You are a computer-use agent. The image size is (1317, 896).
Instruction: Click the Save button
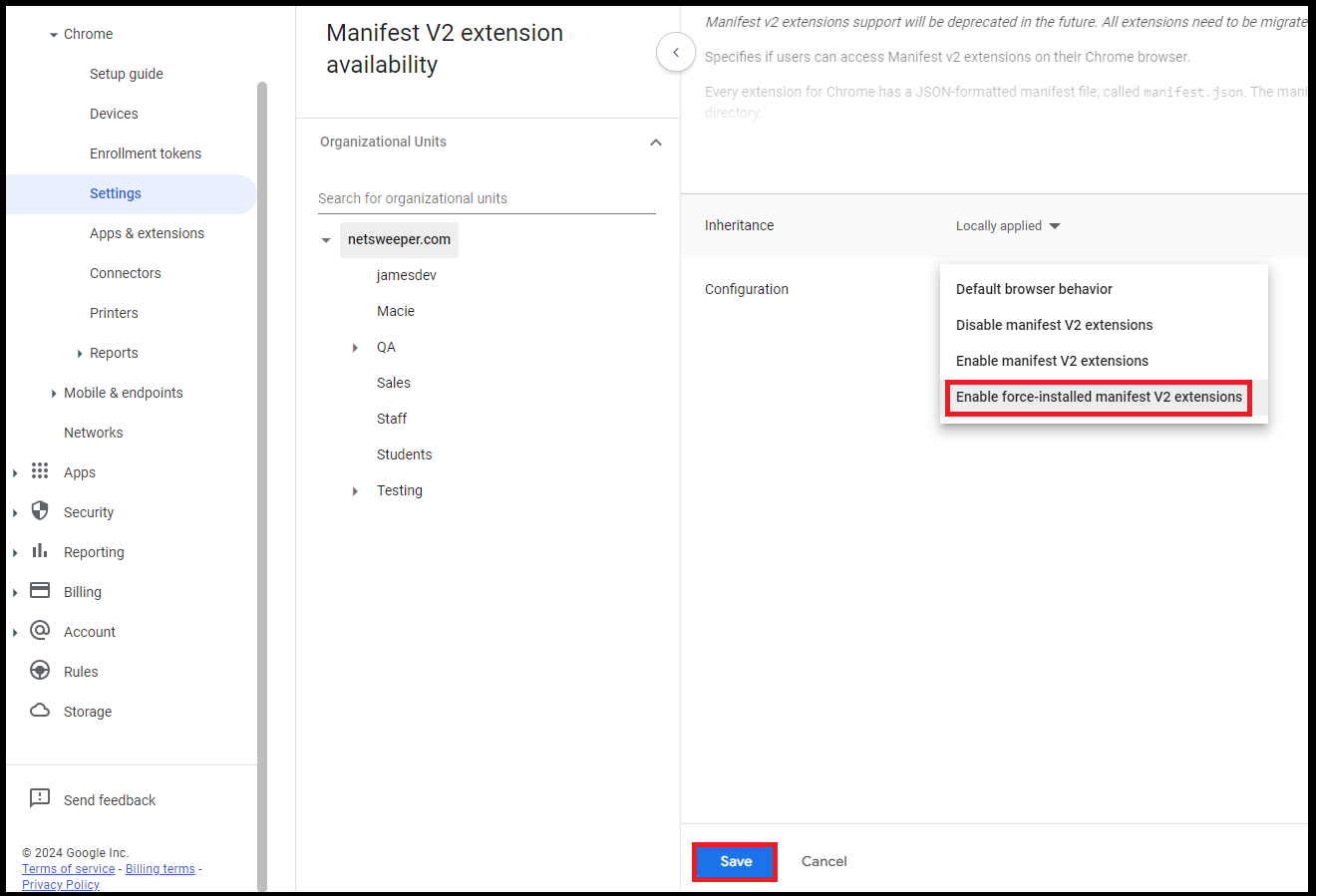(x=736, y=861)
